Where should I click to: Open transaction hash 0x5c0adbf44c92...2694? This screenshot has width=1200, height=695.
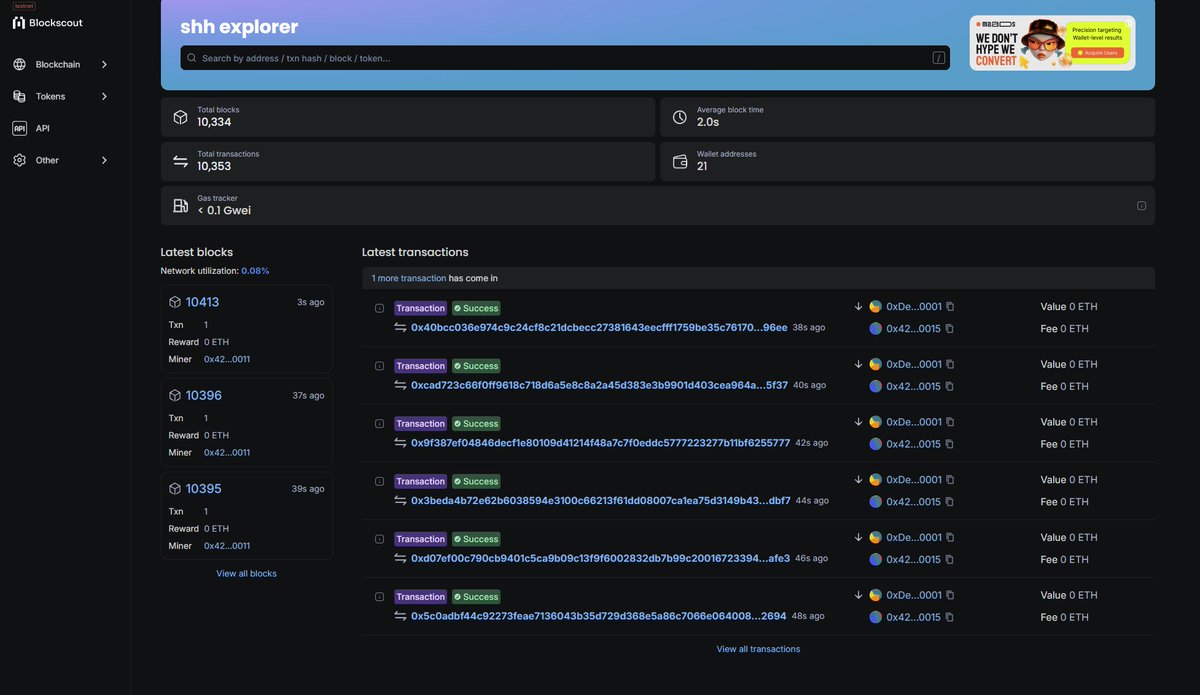[x=598, y=616]
